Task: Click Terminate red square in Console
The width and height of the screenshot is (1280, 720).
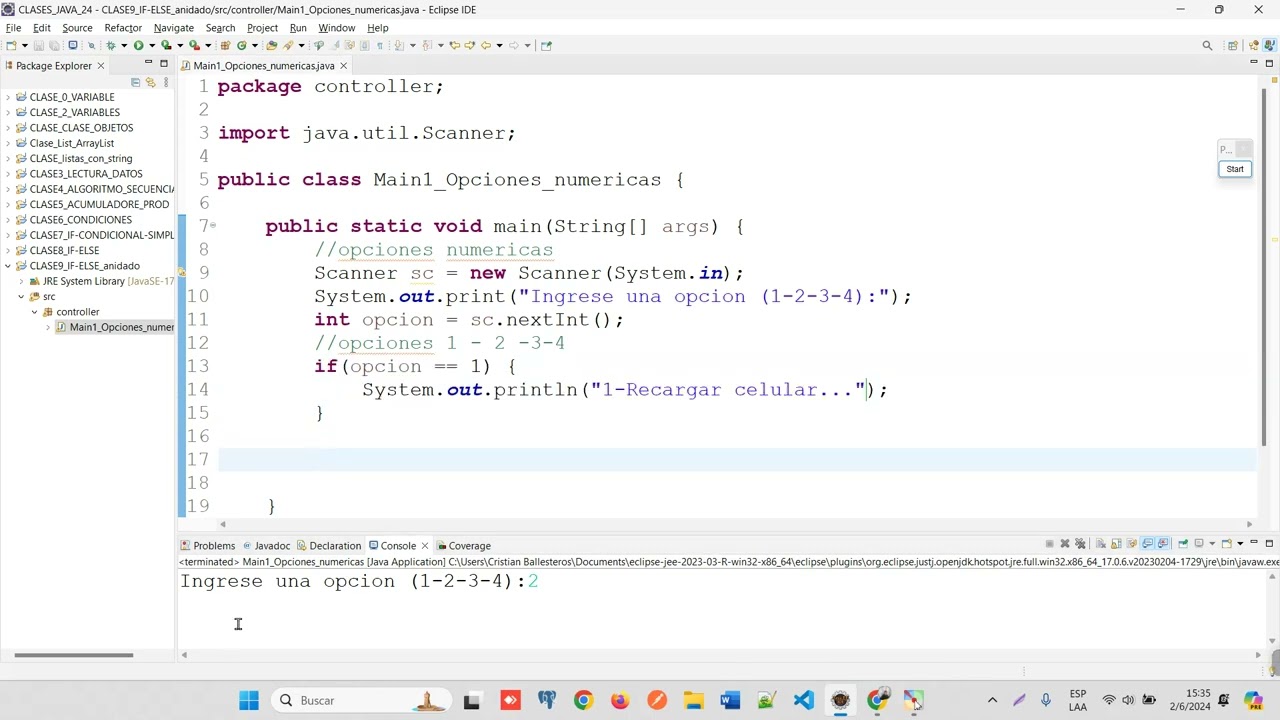Action: [x=1049, y=544]
